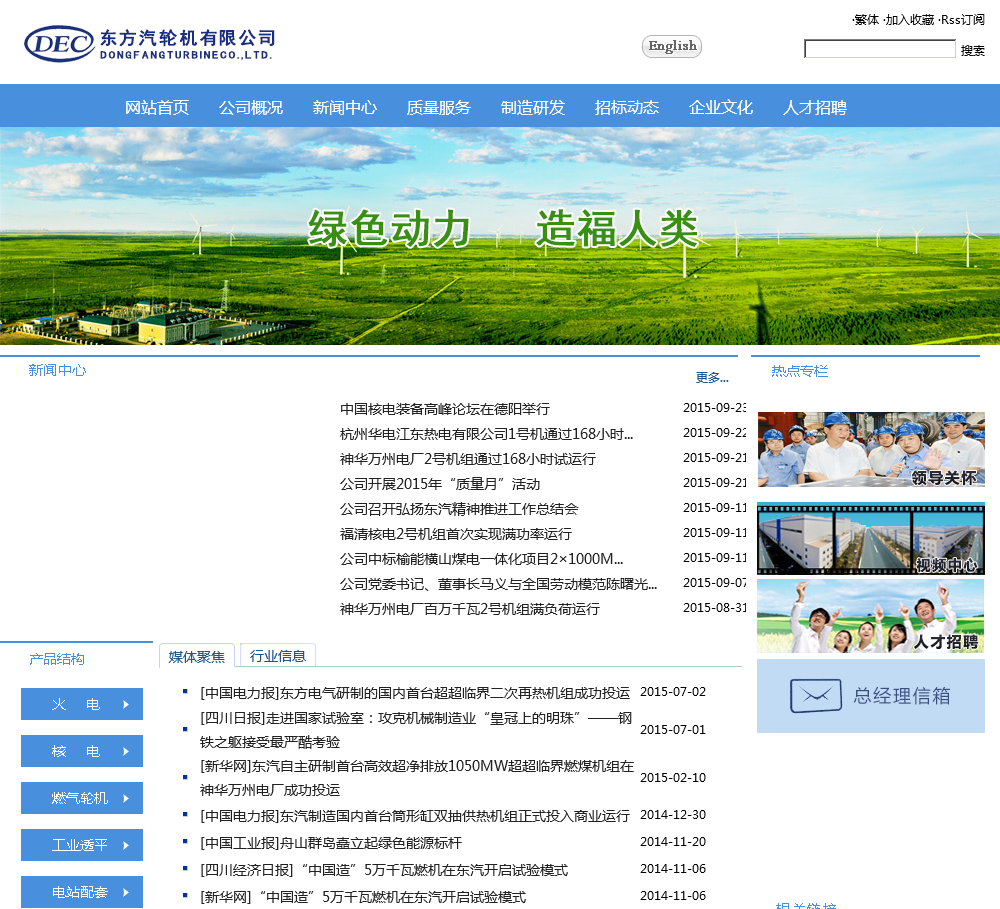Open 制造研发 navigation item
The image size is (1000, 909).
(533, 107)
